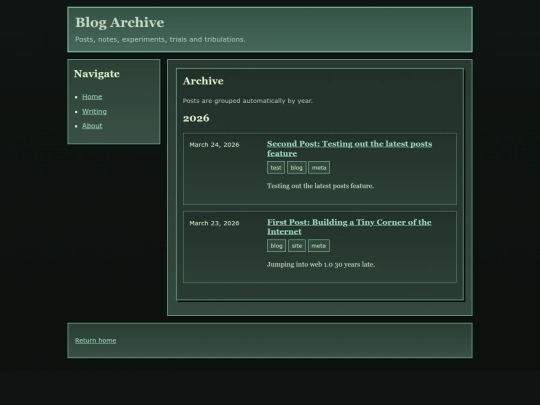Select the 'blog' tag on First Post

[x=276, y=246]
